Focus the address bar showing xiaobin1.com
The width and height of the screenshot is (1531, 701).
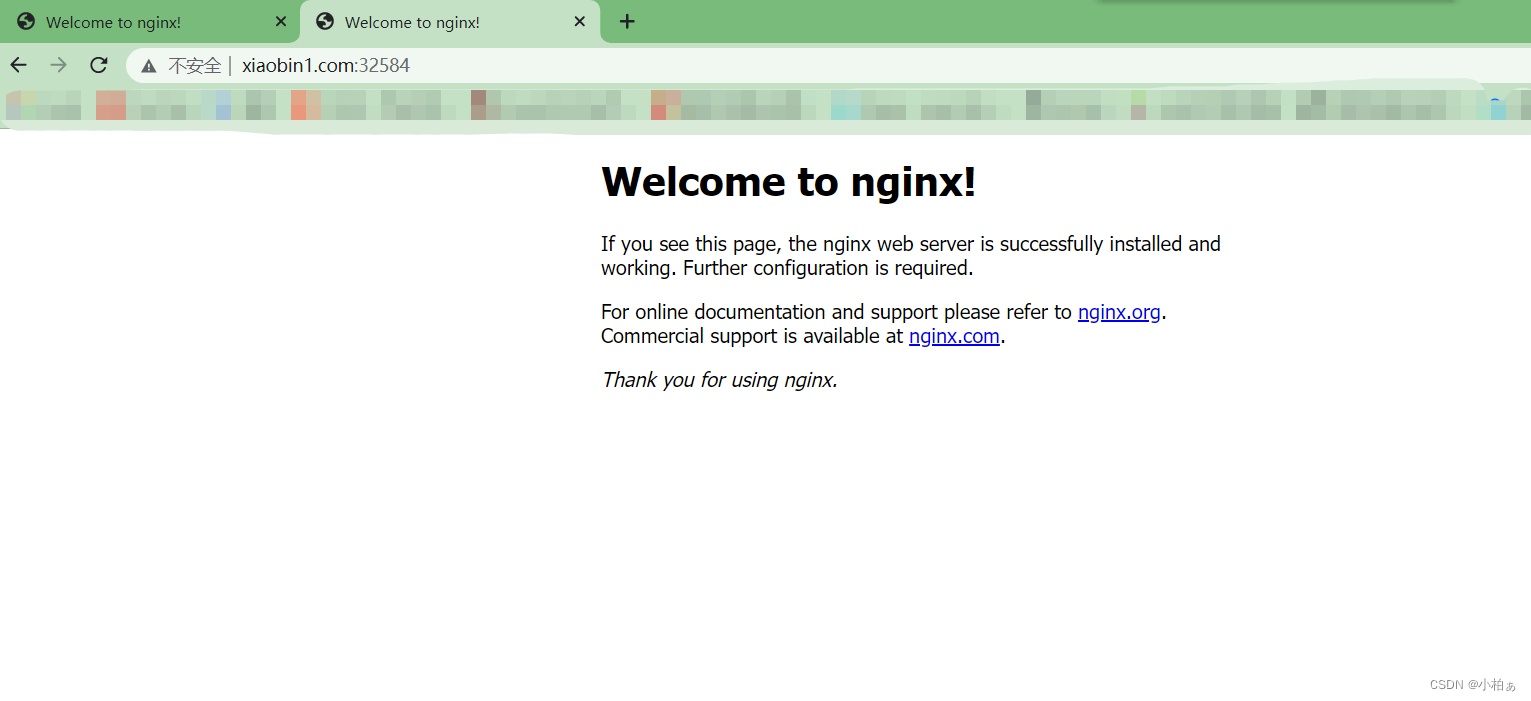tap(800, 66)
